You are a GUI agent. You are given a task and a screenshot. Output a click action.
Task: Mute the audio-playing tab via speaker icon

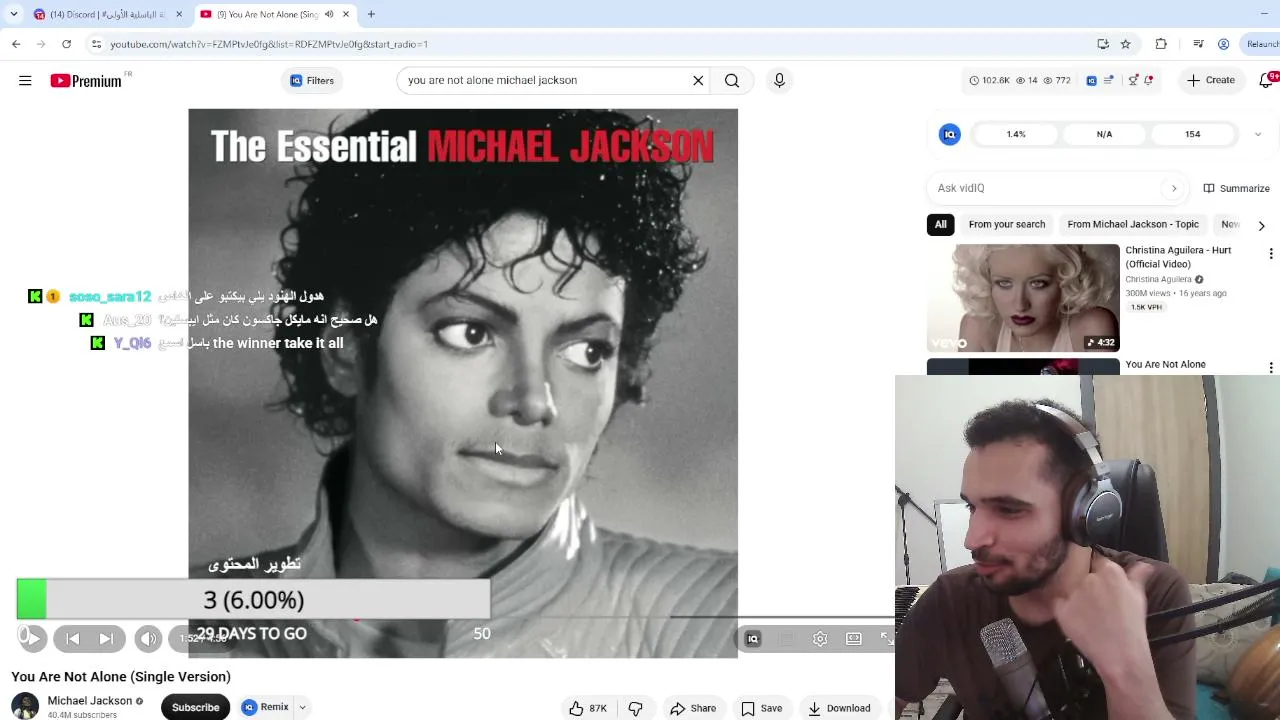tap(329, 14)
